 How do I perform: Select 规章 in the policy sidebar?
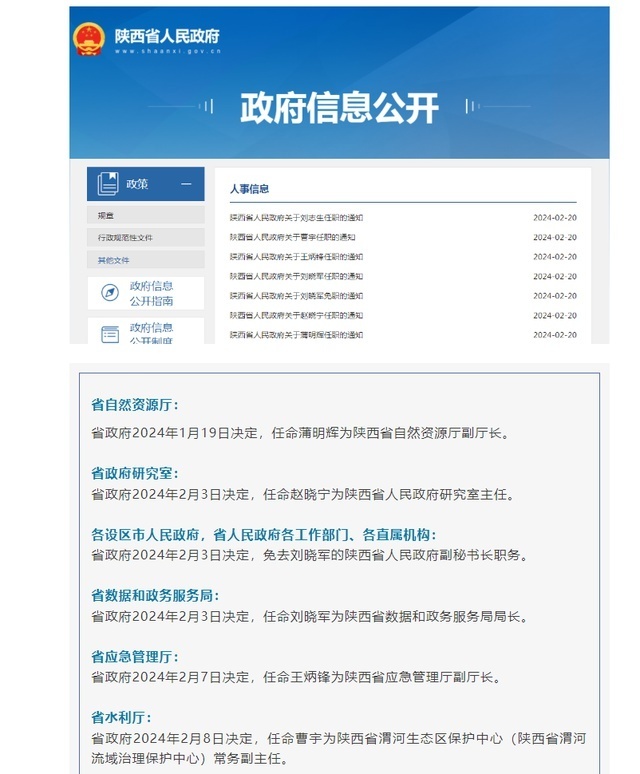pos(106,216)
